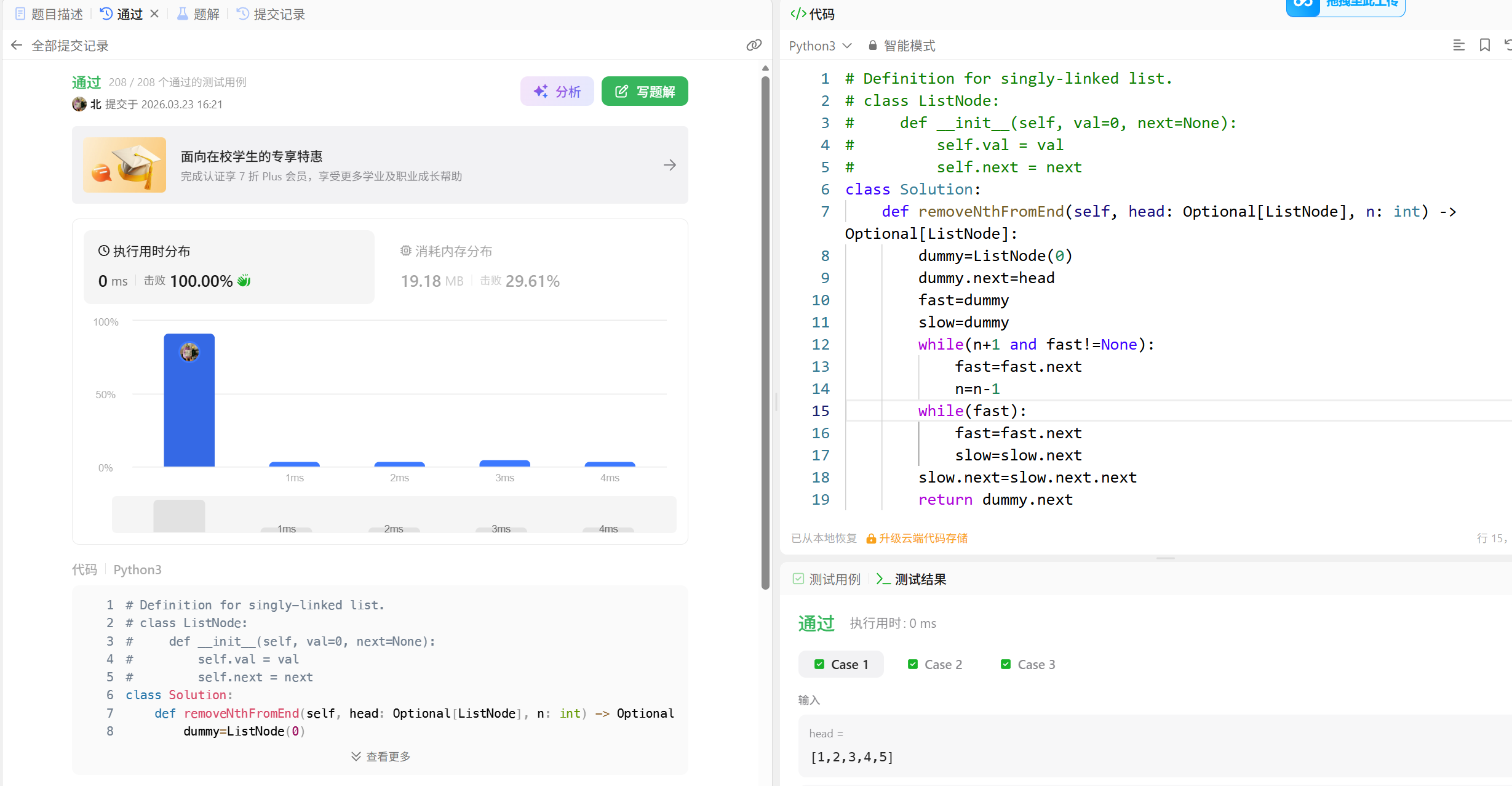The height and width of the screenshot is (786, 1512).
Task: Click the format code icon
Action: 1458,45
